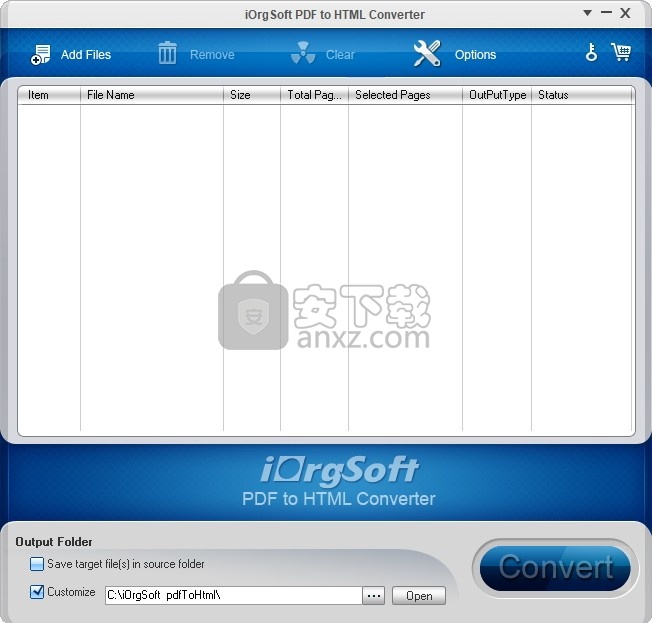Click the Remove trash can icon
Viewport: 652px width, 623px height.
click(167, 53)
